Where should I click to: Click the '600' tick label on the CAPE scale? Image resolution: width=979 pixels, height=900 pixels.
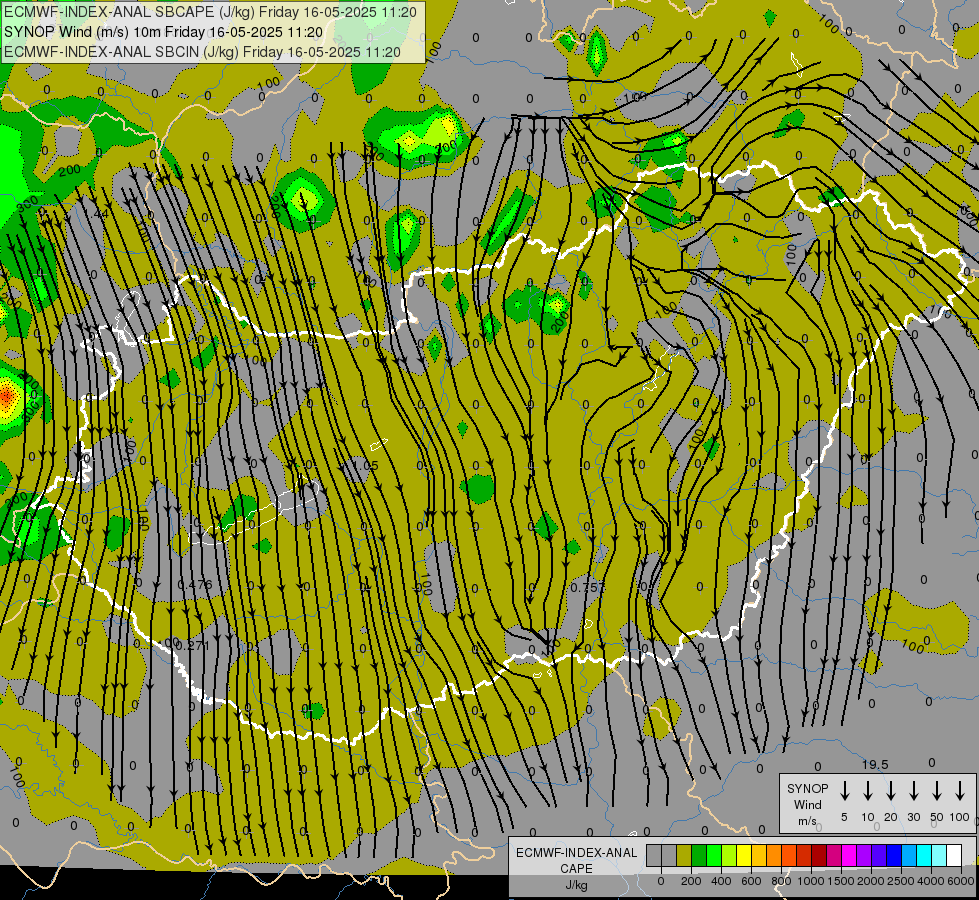(x=751, y=881)
